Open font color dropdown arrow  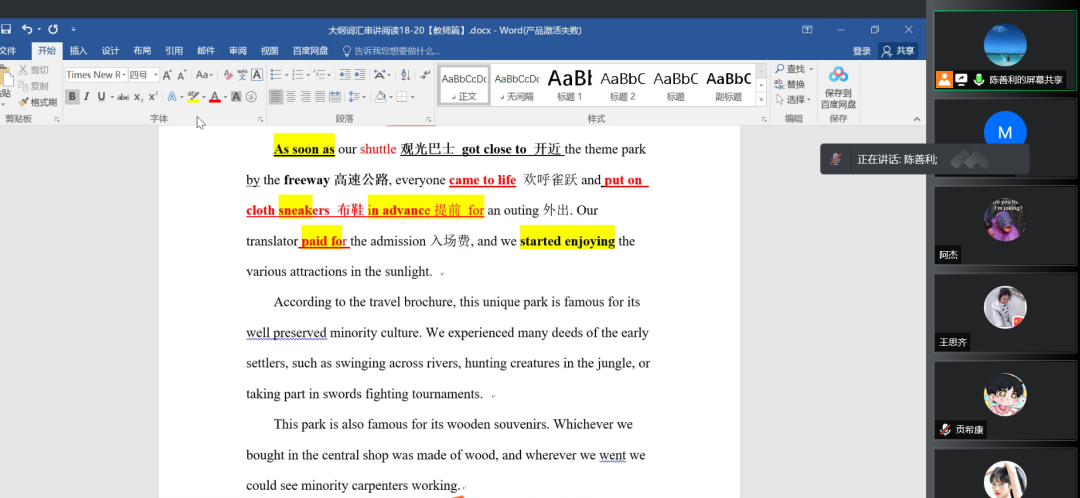point(225,97)
